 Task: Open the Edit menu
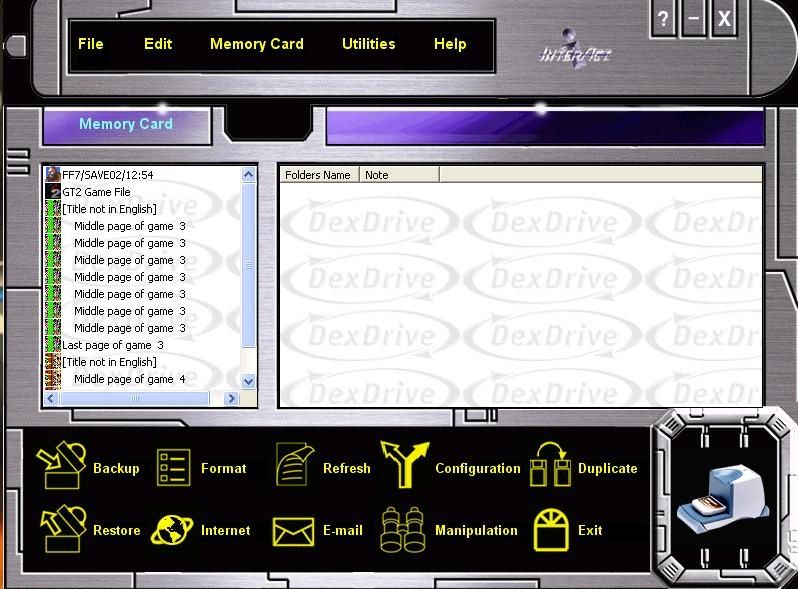[x=158, y=44]
